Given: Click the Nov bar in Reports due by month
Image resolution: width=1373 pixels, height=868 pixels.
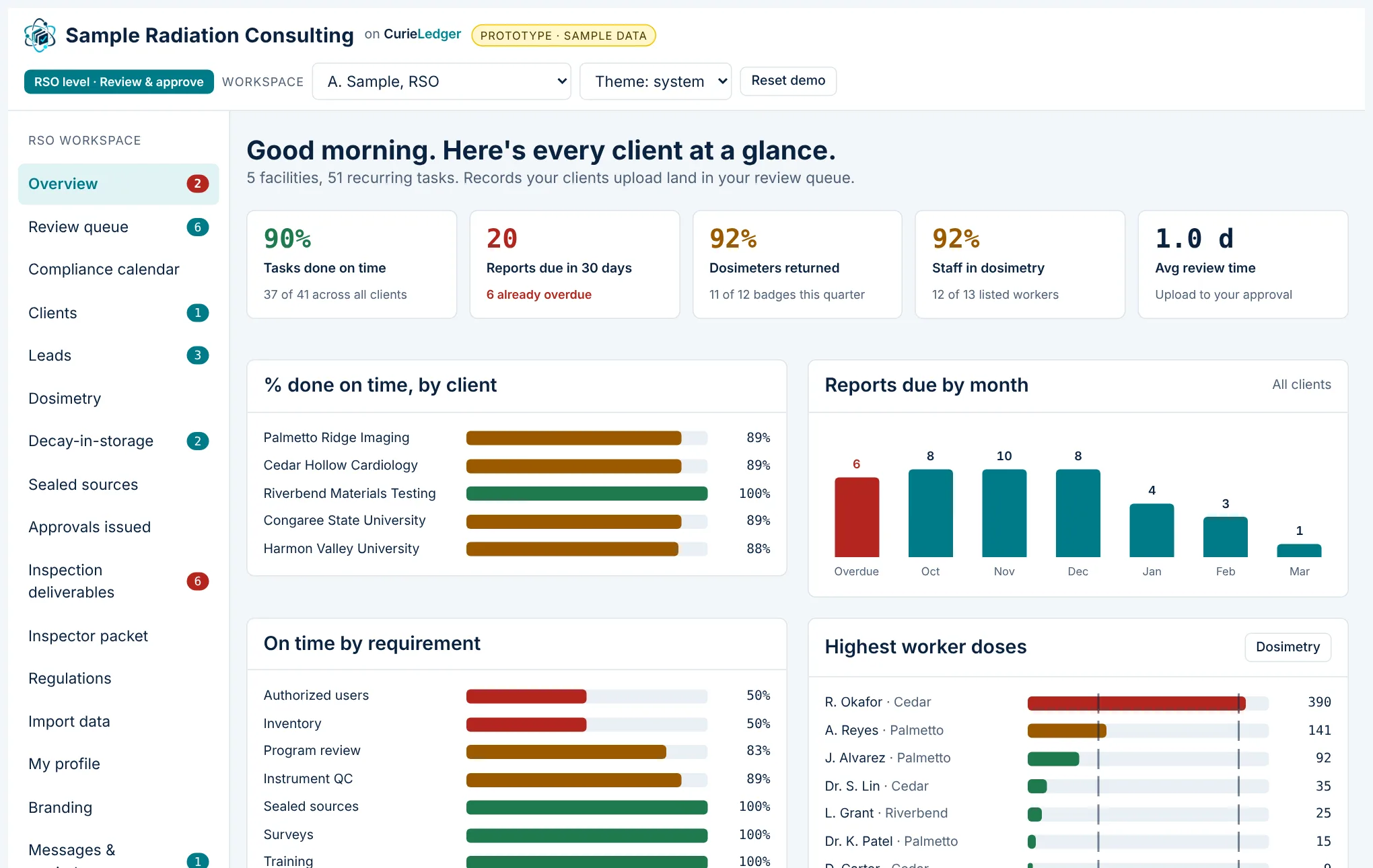Looking at the screenshot, I should pyautogui.click(x=1004, y=513).
